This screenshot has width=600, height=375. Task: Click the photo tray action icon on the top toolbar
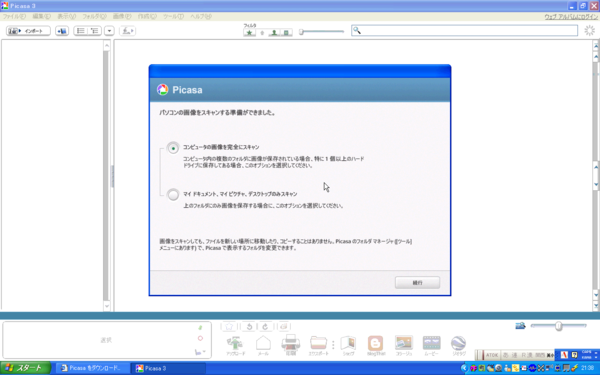(x=127, y=31)
